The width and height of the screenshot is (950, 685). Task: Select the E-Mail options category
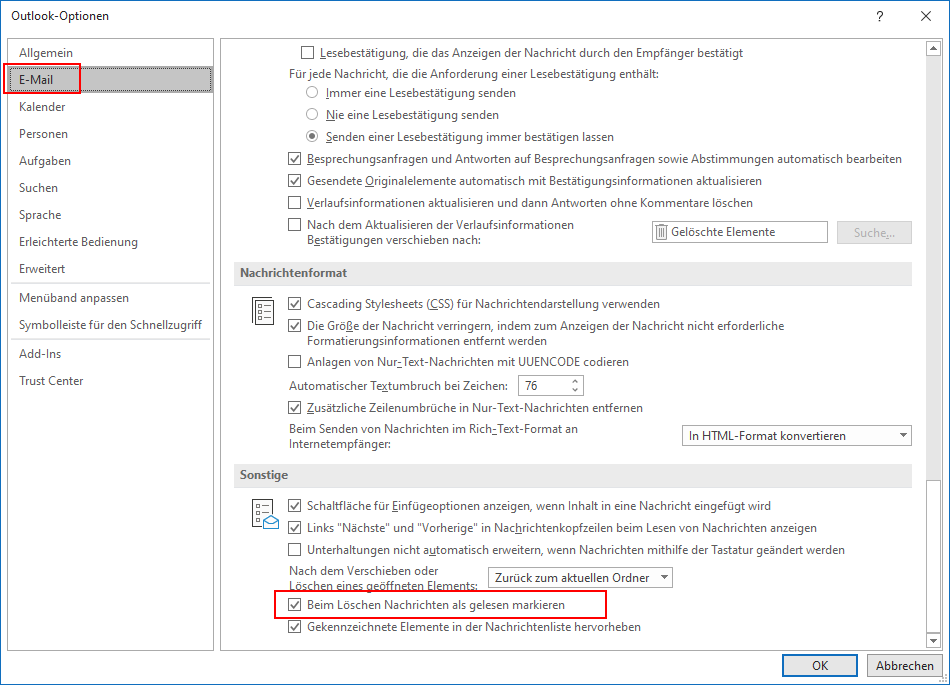click(110, 79)
